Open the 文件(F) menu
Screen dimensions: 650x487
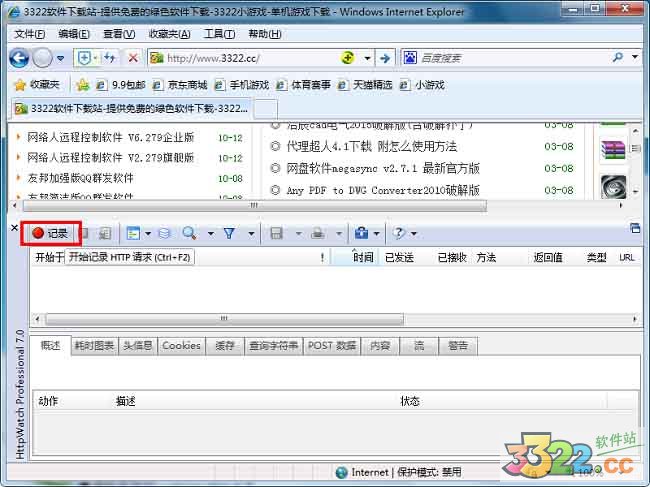click(29, 34)
